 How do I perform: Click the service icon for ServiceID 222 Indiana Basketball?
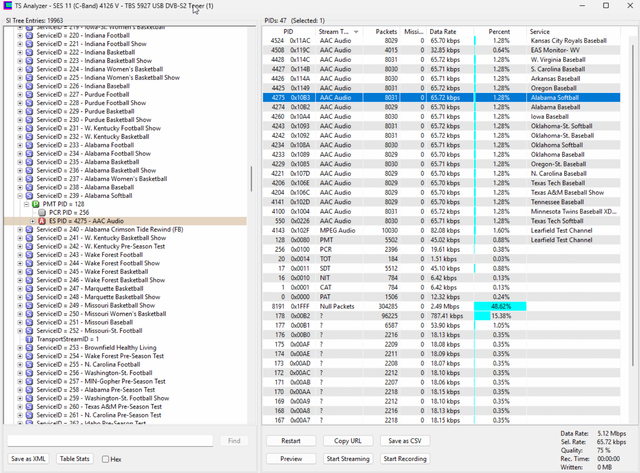pyautogui.click(x=29, y=52)
